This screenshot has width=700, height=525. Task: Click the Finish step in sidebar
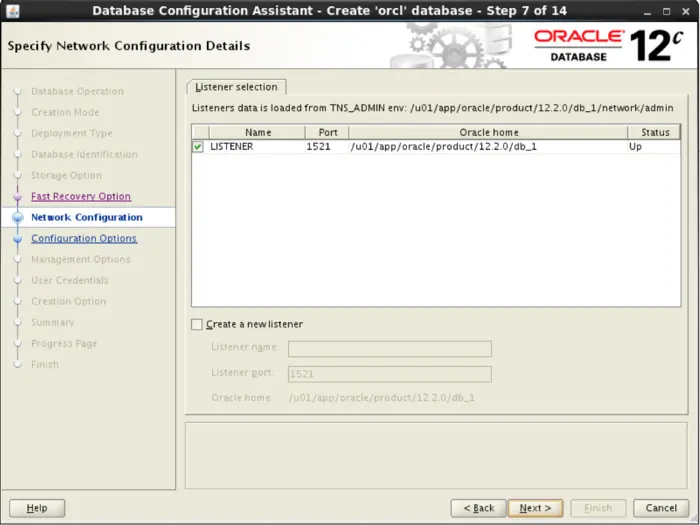(45, 364)
